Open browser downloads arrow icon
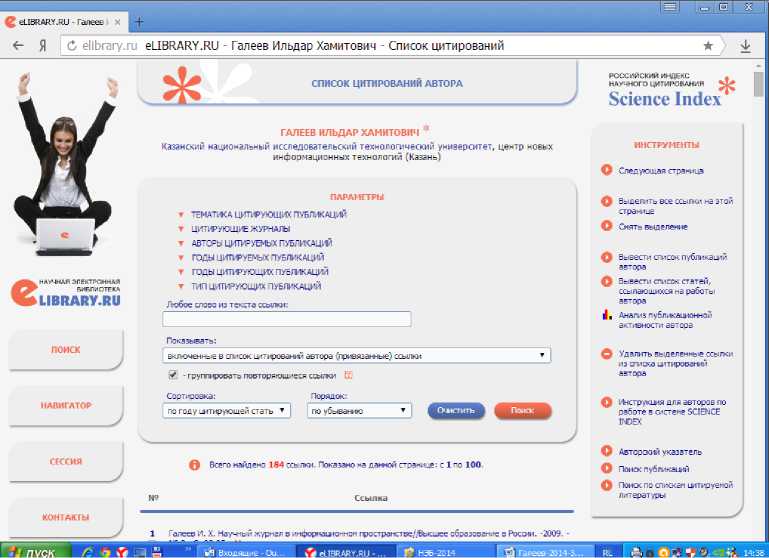 pos(745,46)
